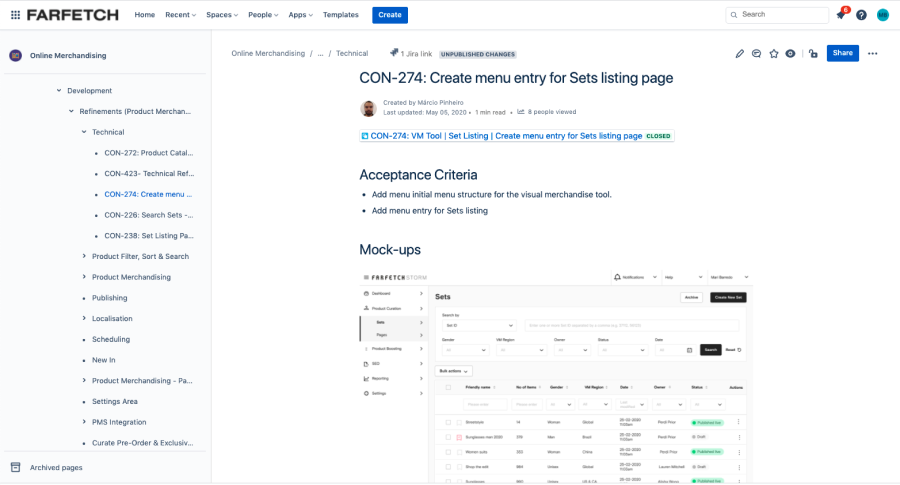Toggle the watch page eye icon

790,54
